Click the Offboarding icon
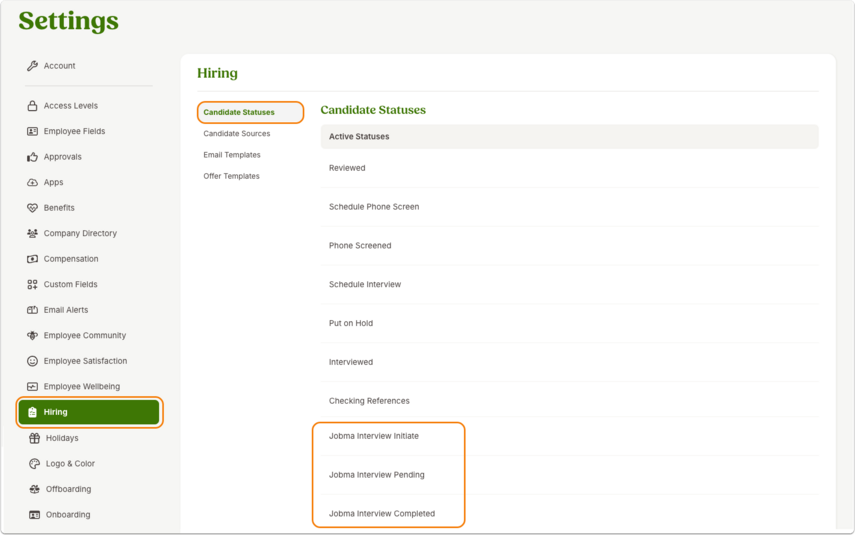 [34, 489]
